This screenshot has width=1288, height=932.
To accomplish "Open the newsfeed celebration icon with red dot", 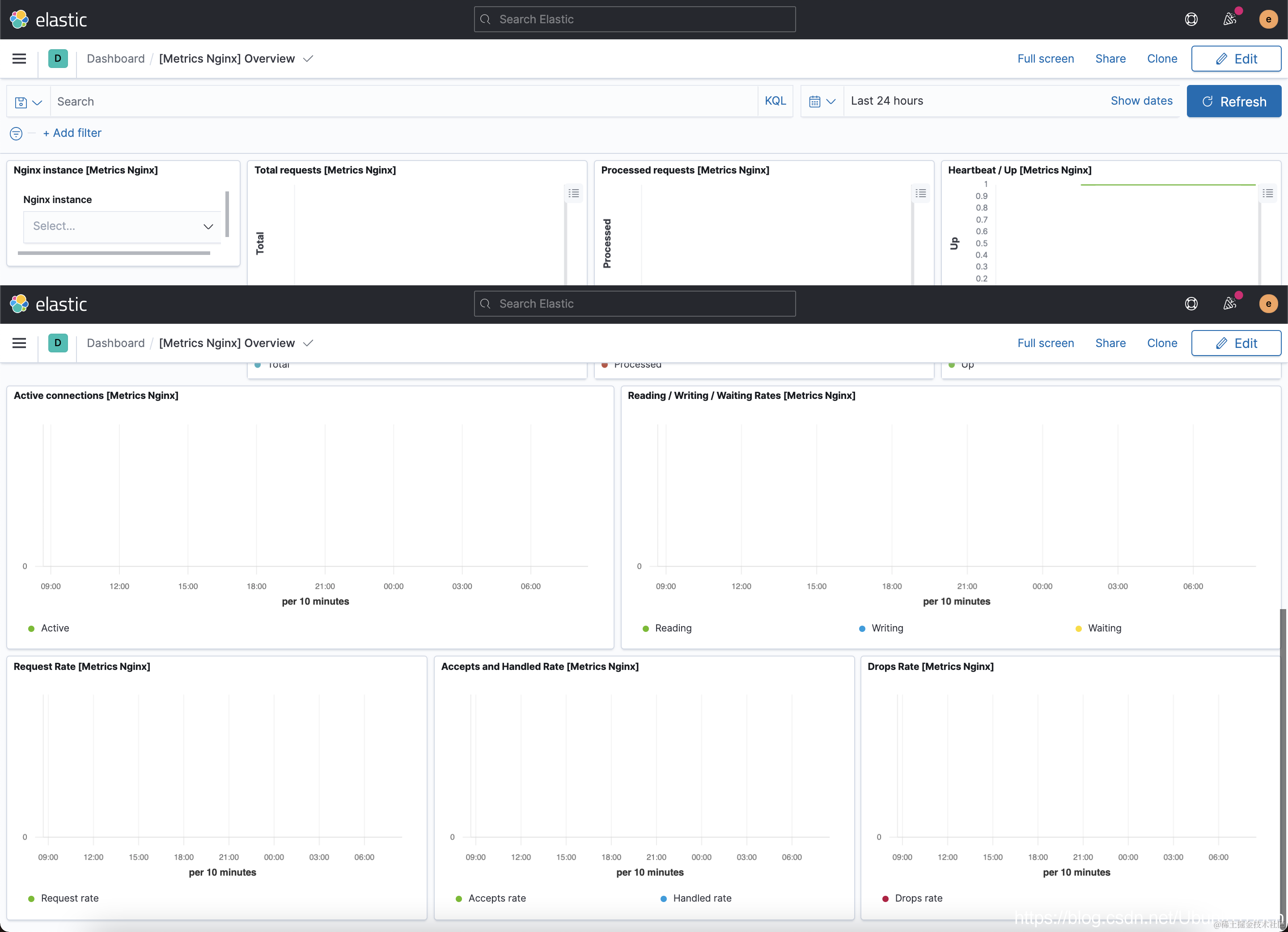I will (x=1229, y=19).
